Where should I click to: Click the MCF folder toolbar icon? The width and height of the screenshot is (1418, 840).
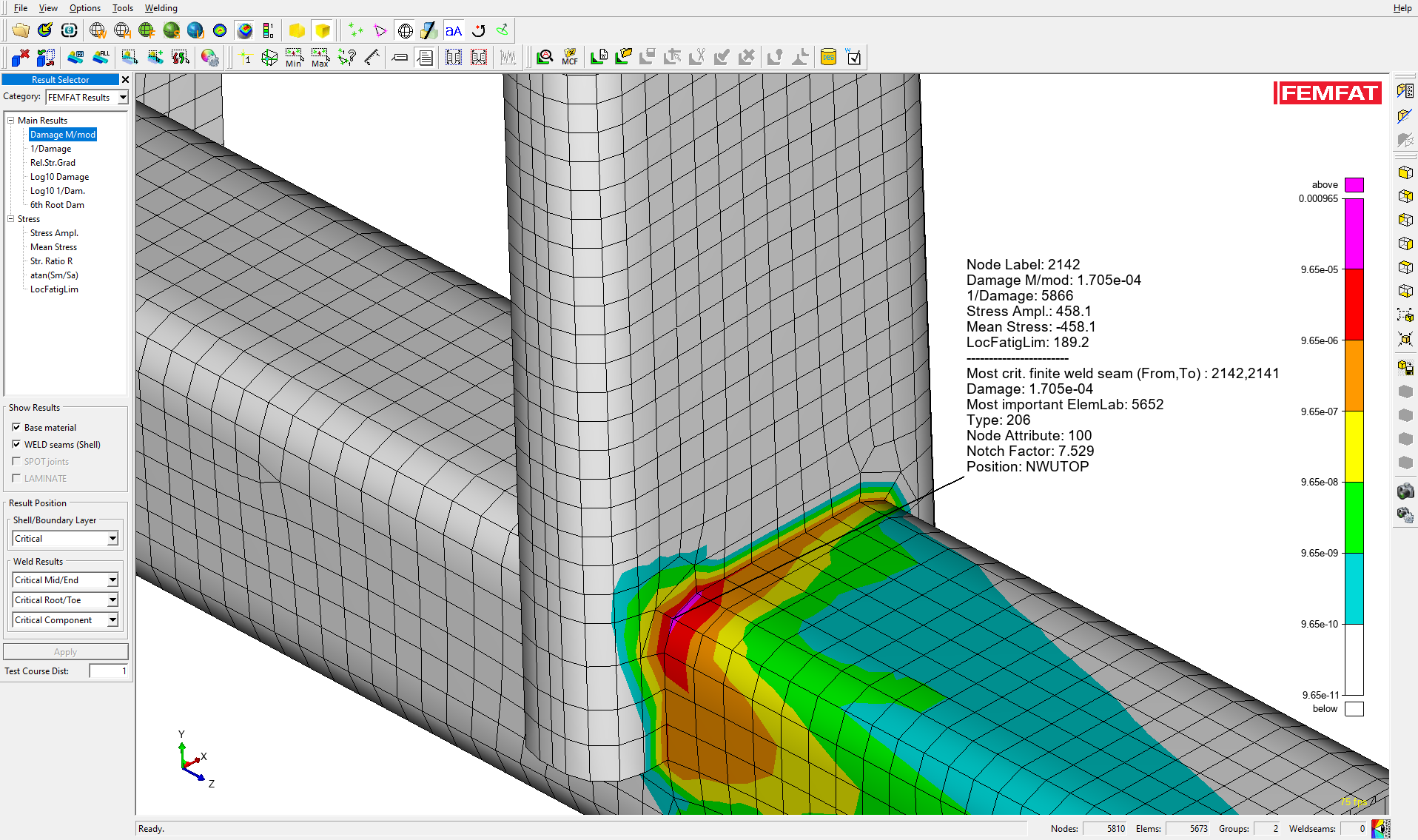[570, 58]
